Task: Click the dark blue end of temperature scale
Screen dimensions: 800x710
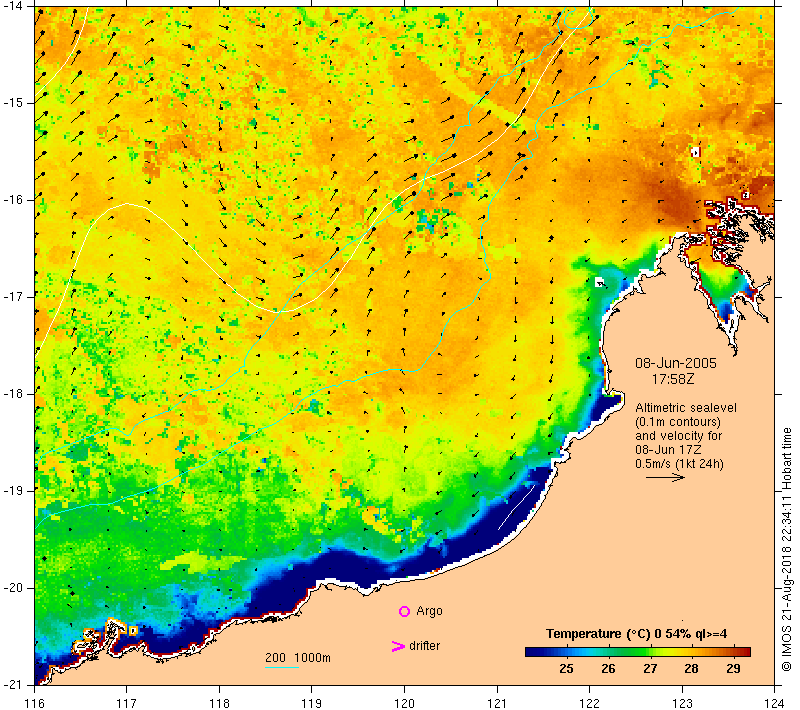Action: (x=531, y=652)
